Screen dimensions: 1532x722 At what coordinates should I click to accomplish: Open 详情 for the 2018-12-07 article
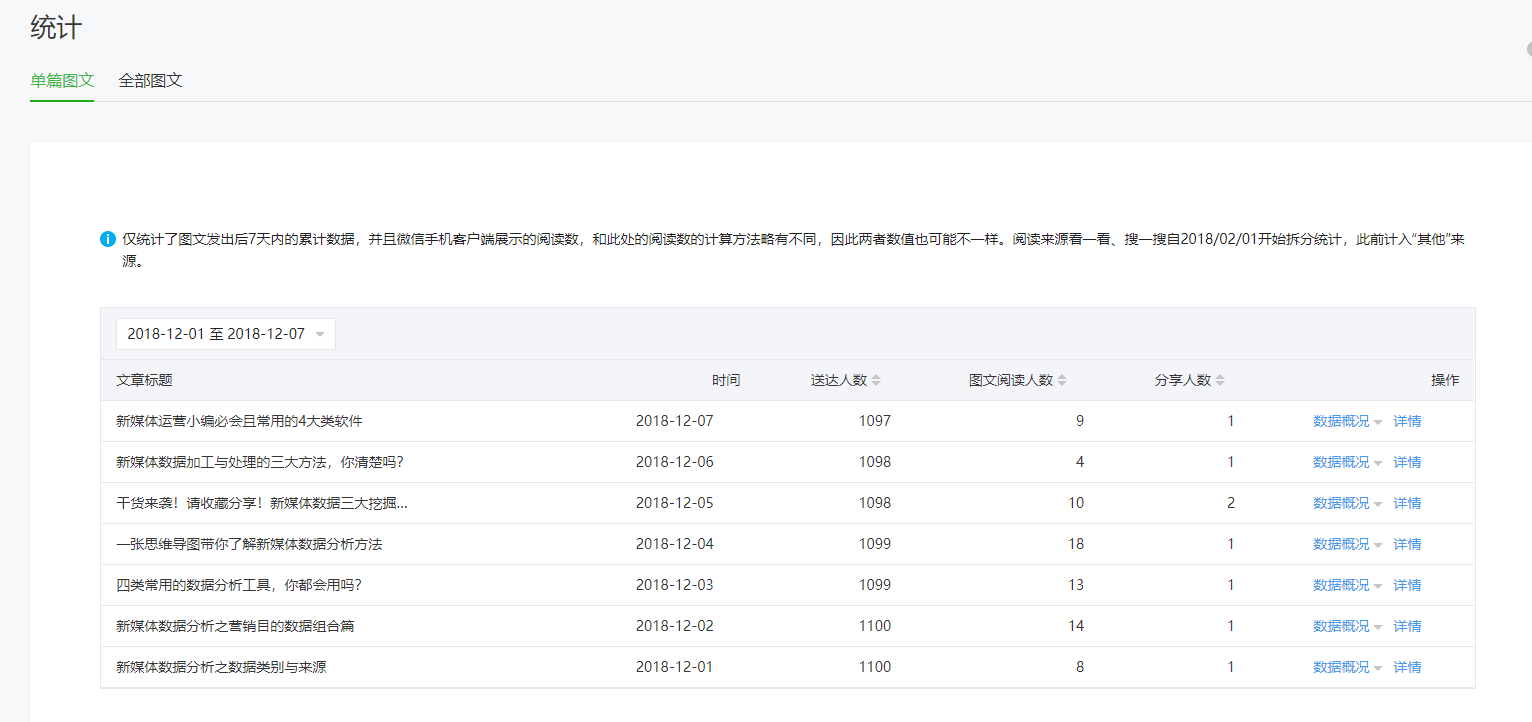coord(1407,421)
